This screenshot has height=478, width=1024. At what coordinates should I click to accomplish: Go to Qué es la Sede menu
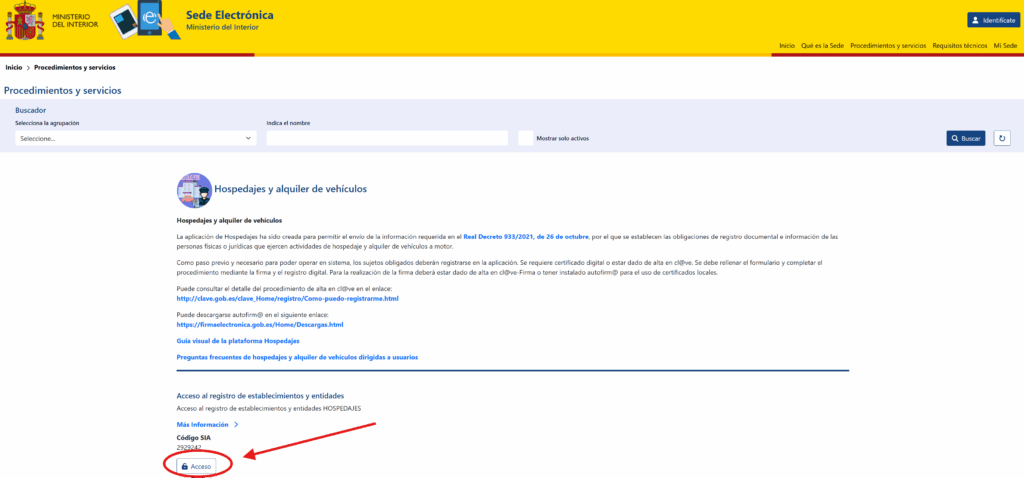[x=822, y=46]
